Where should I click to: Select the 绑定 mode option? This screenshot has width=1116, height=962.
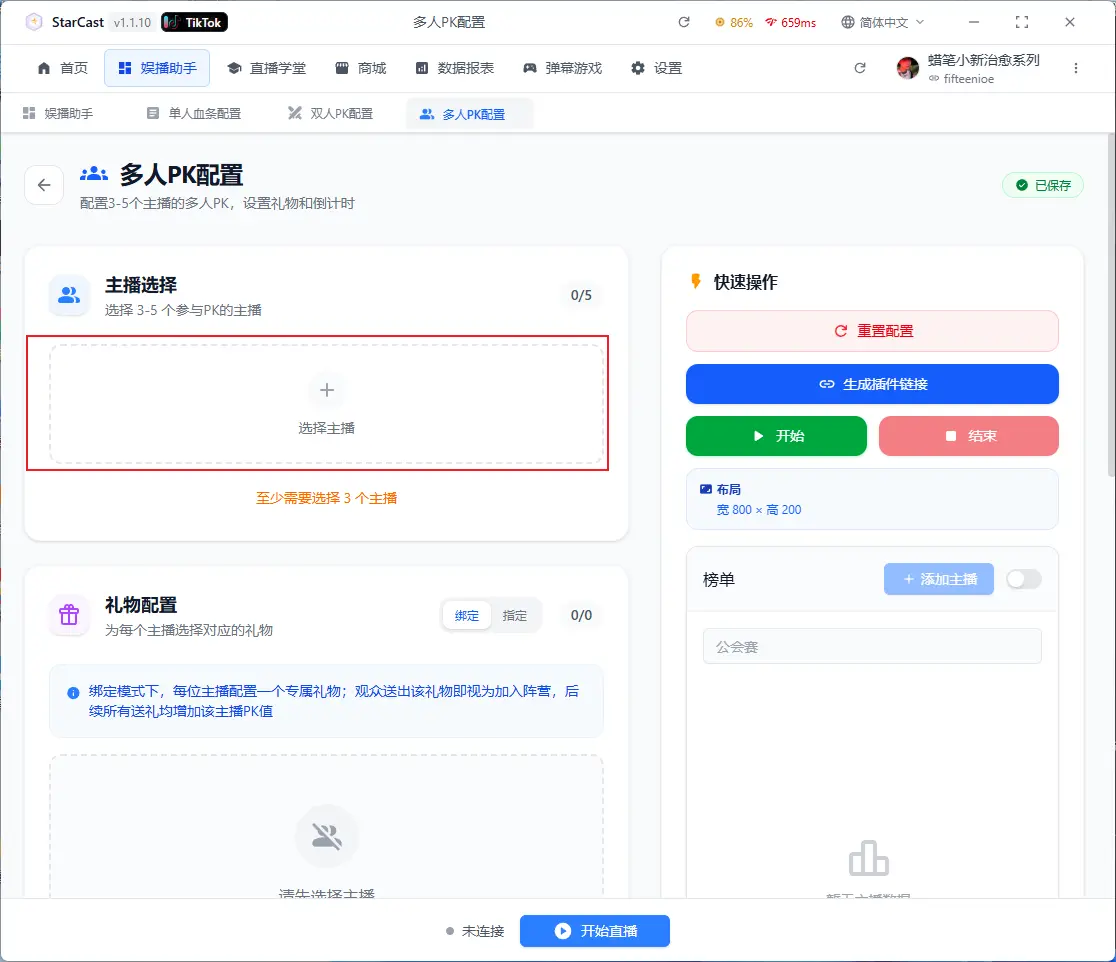coord(467,615)
